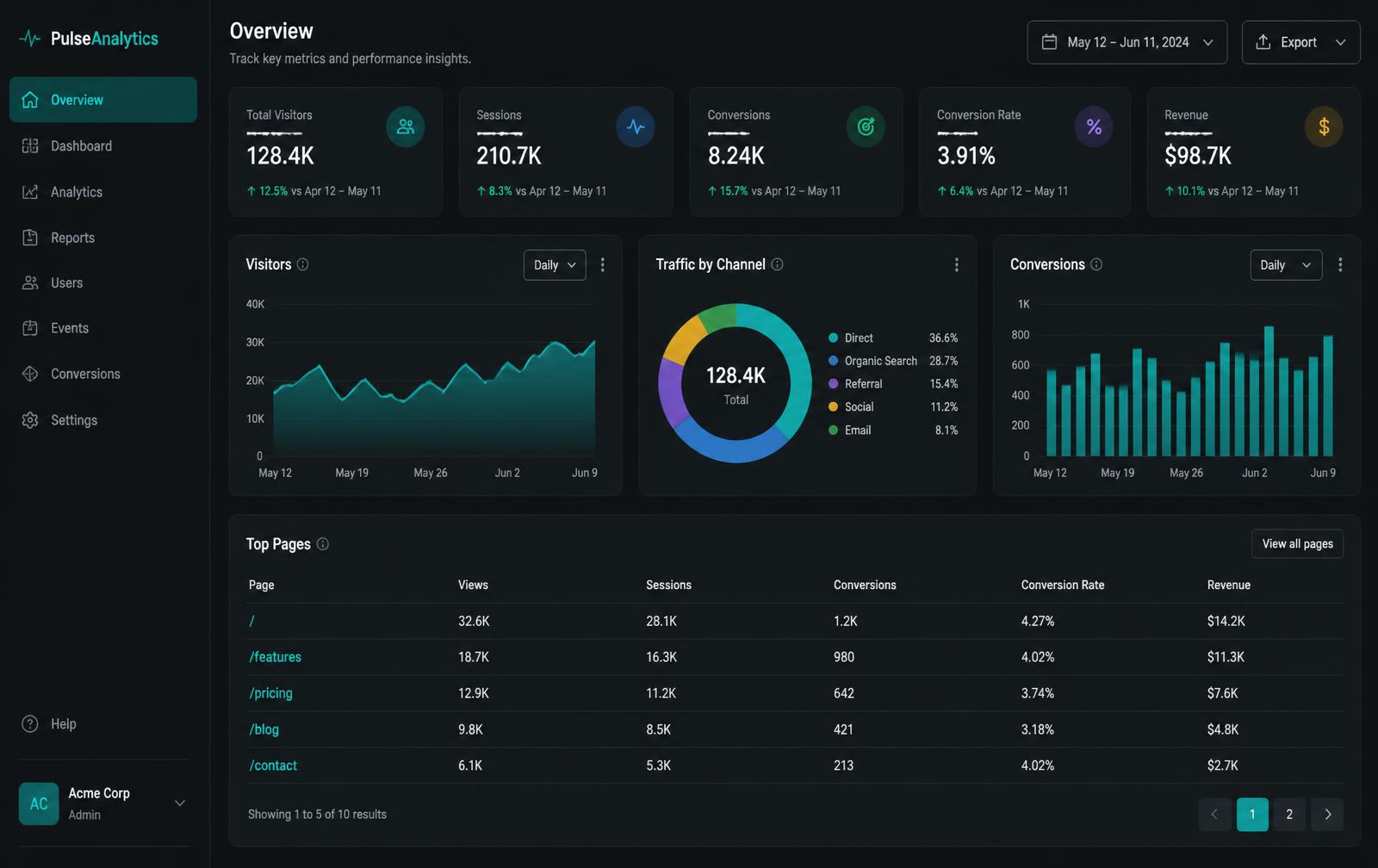Go to next page arrow in pagination

point(1327,815)
